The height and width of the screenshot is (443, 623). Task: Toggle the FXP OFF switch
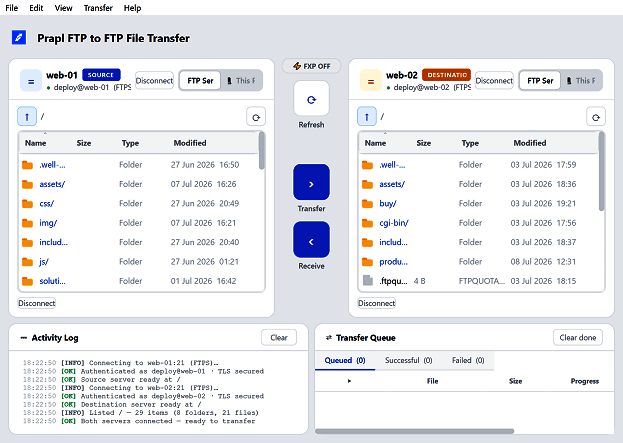tap(312, 66)
